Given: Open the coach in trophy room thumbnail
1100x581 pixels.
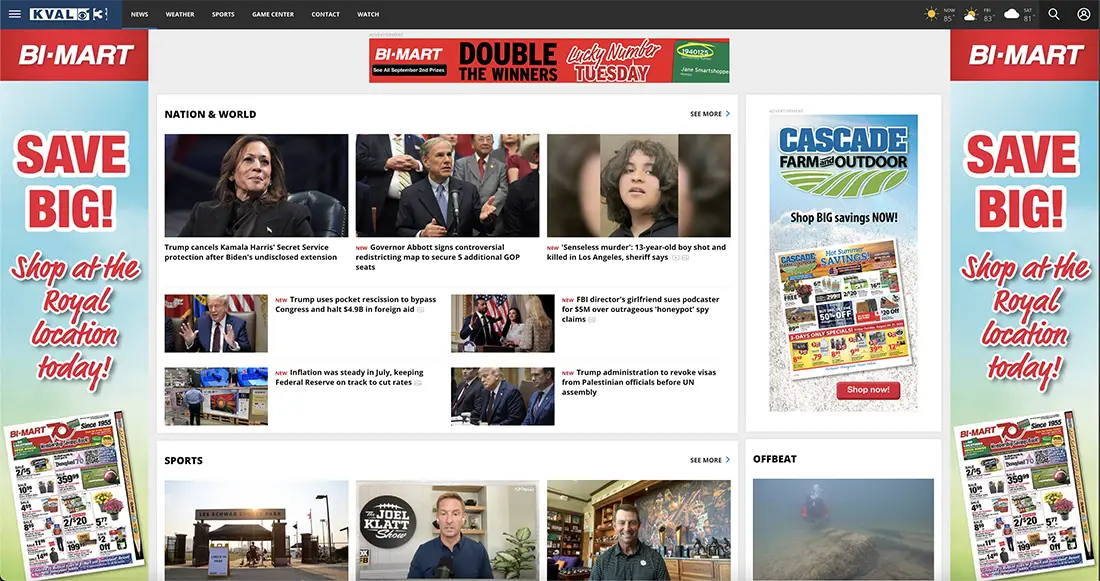Looking at the screenshot, I should click(638, 530).
